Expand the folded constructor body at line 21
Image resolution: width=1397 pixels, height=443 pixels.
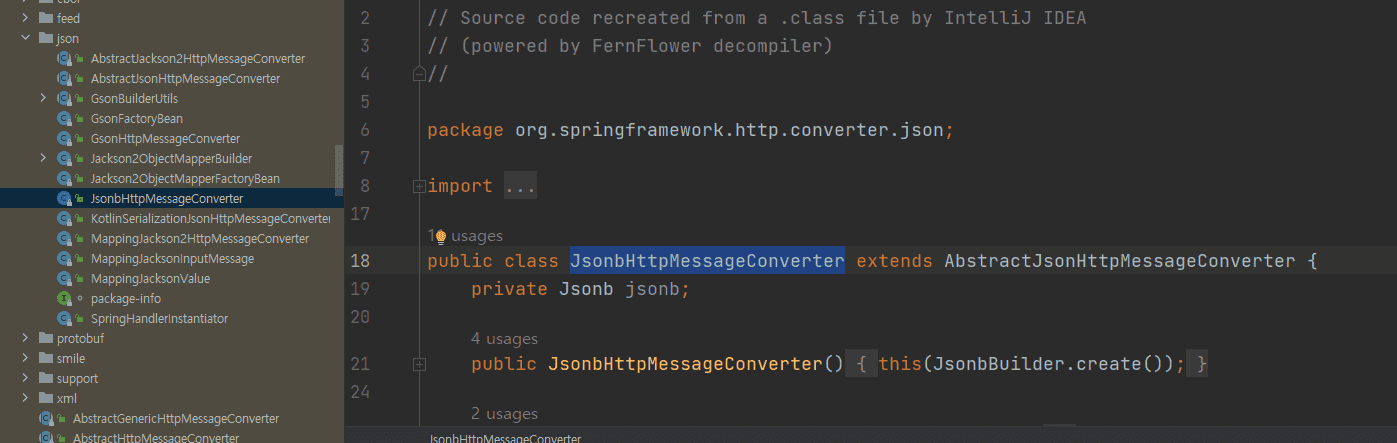(x=419, y=365)
